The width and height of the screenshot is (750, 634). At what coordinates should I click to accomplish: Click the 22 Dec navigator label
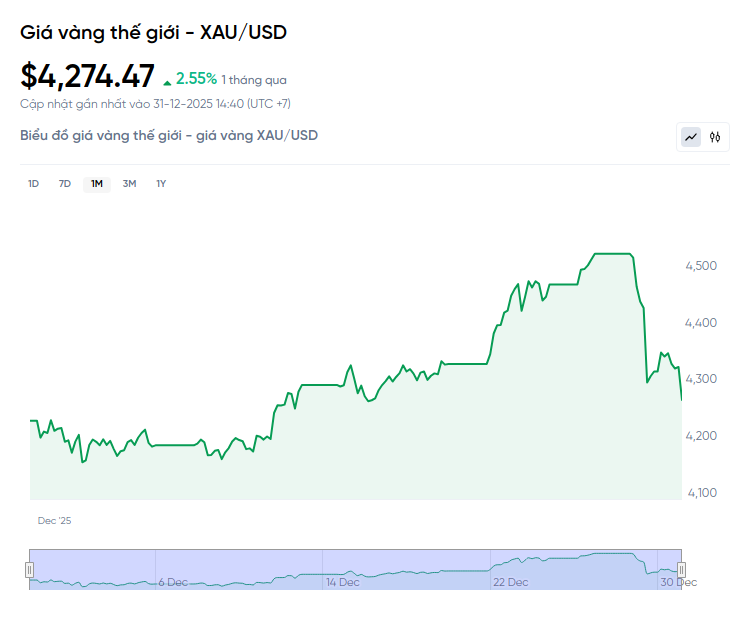[x=510, y=581]
